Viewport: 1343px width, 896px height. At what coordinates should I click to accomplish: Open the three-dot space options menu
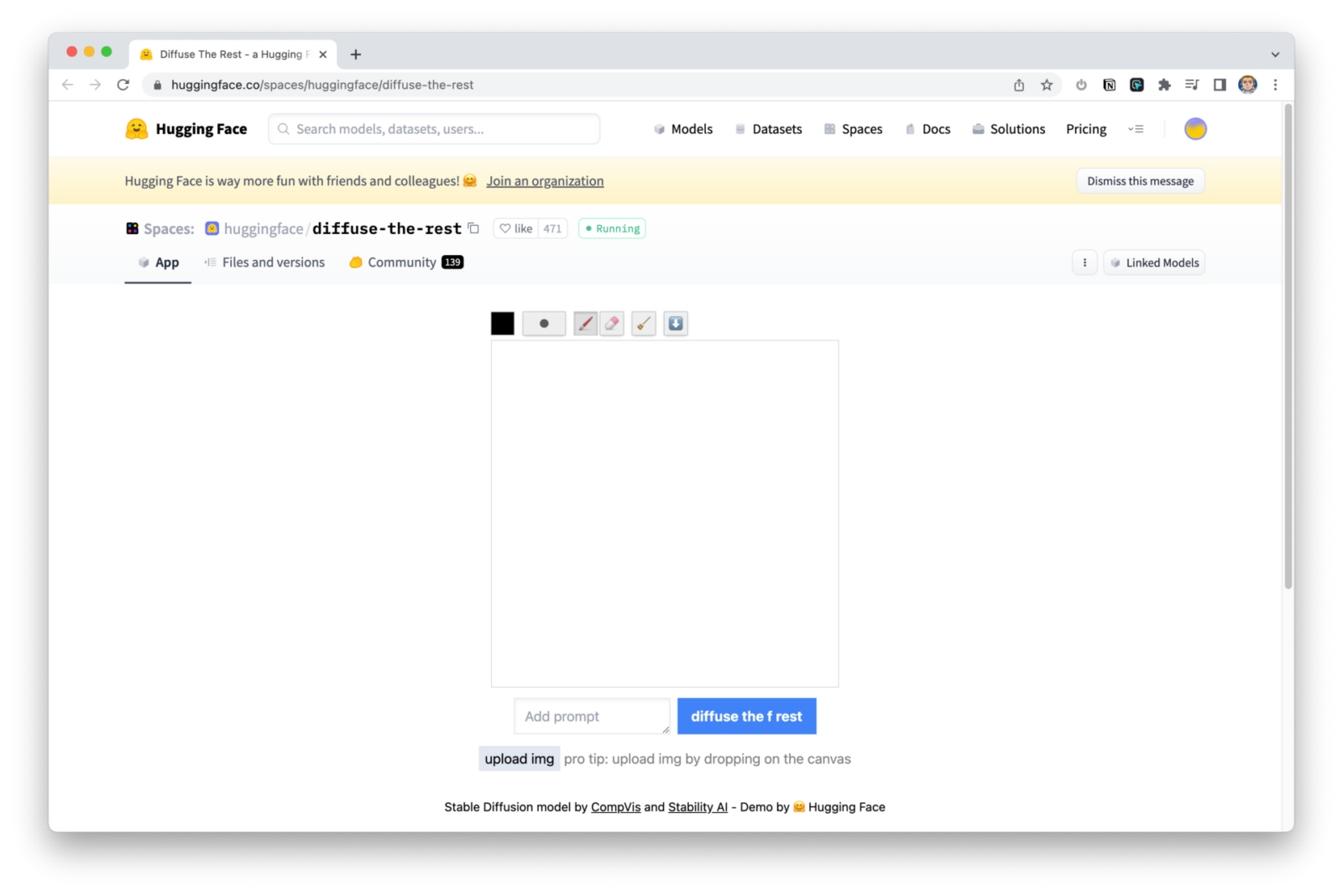[x=1084, y=263]
